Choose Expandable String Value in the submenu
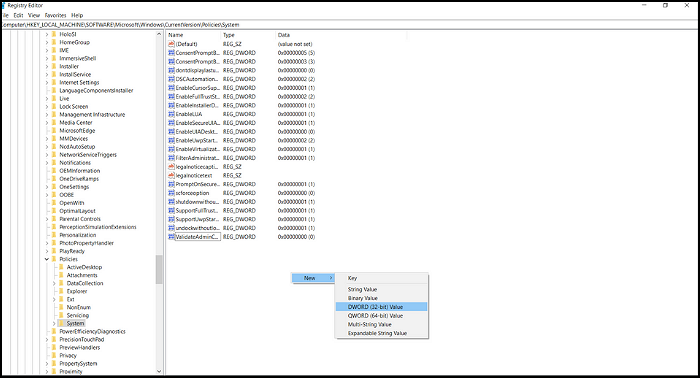 pos(381,333)
